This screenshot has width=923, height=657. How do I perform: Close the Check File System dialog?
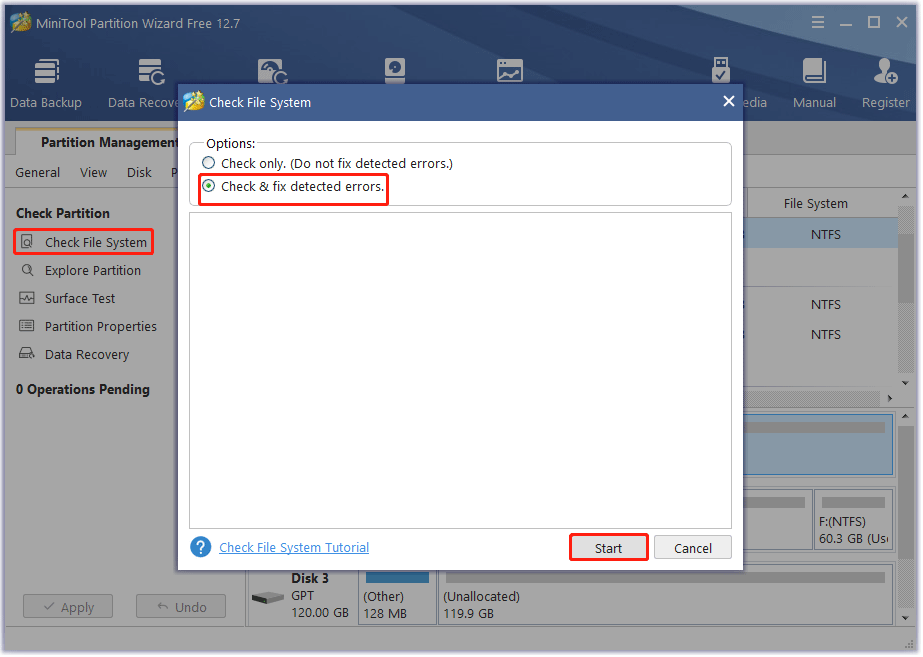pyautogui.click(x=729, y=101)
